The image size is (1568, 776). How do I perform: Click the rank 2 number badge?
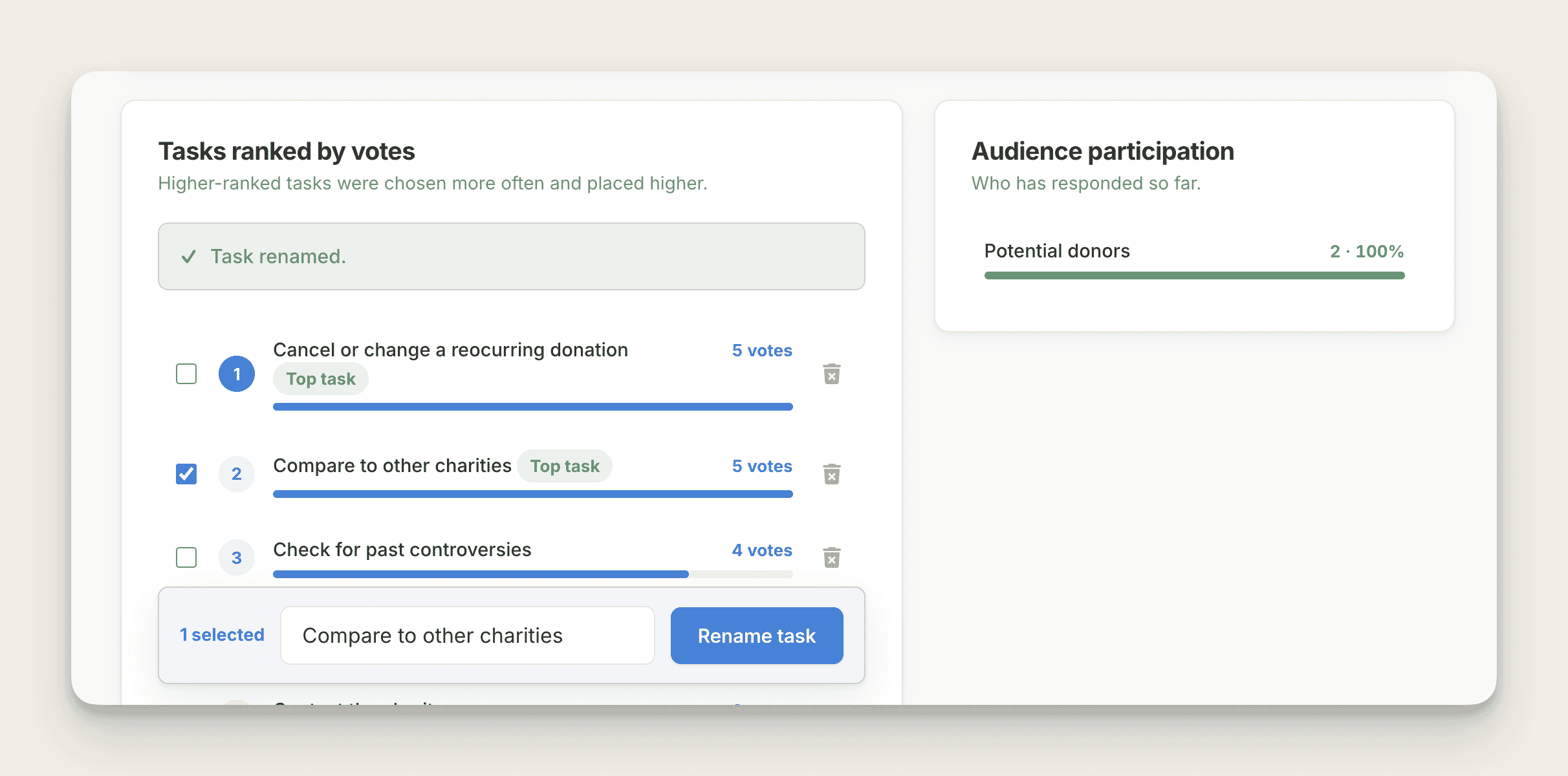tap(237, 474)
